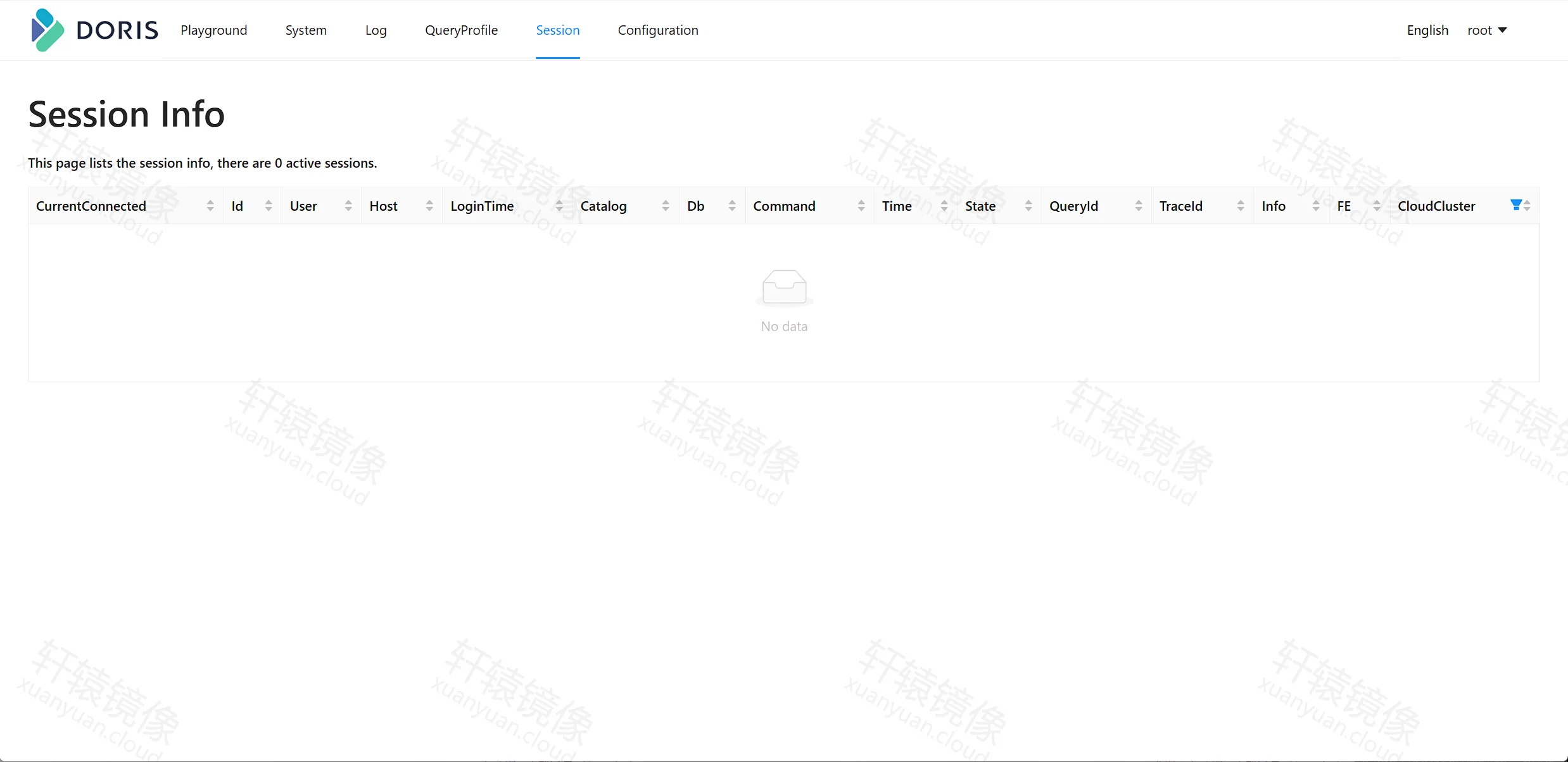Click the TraceId column header

[1202, 206]
